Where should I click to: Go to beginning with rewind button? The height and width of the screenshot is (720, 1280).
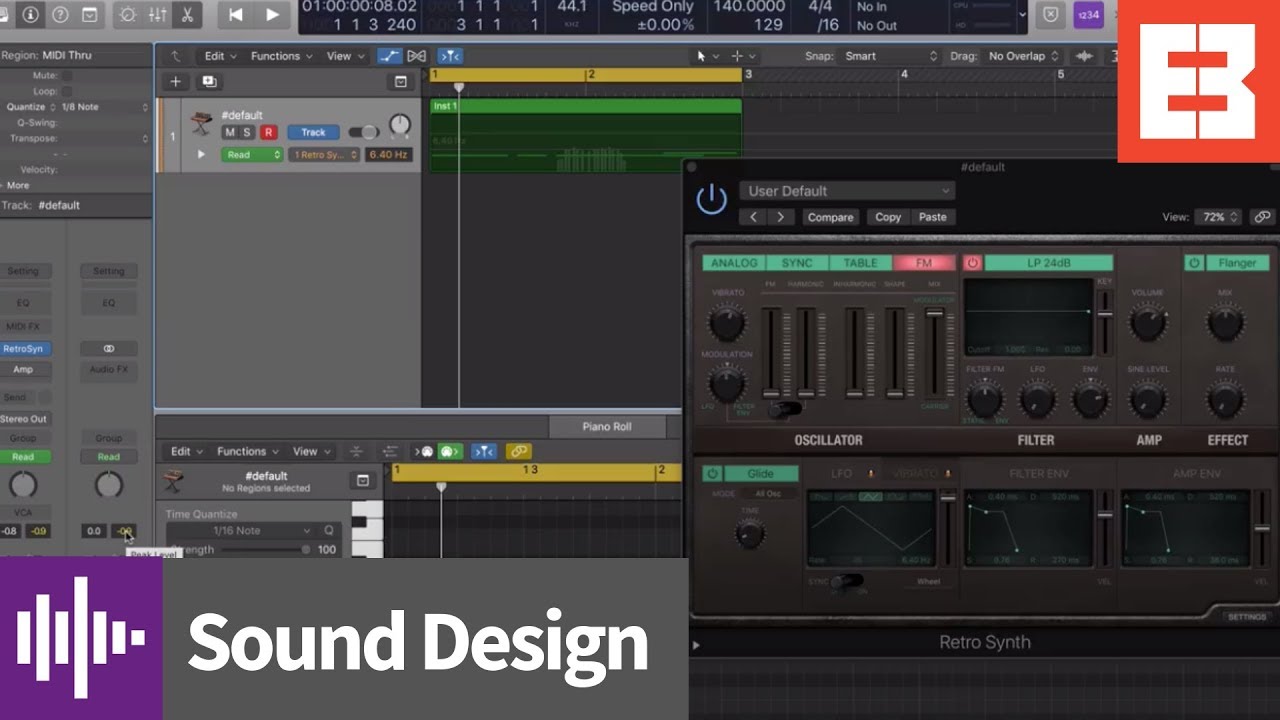click(236, 15)
